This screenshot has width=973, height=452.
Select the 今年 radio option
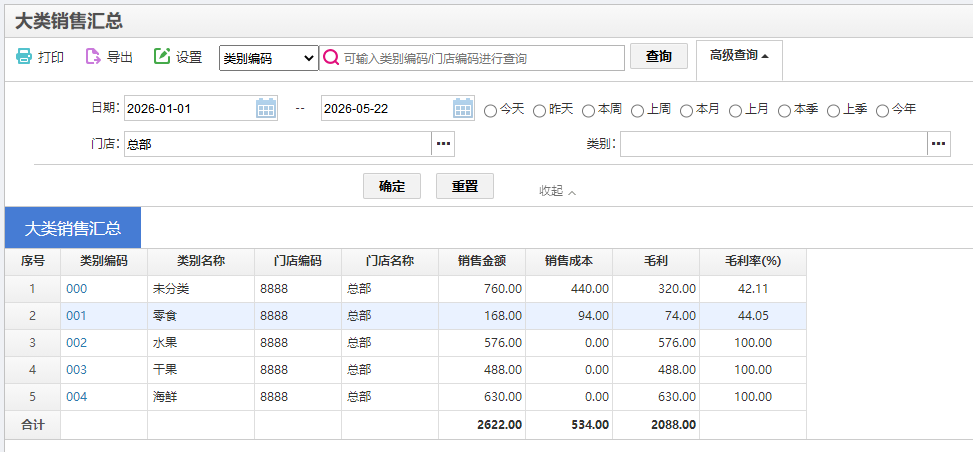pos(882,111)
